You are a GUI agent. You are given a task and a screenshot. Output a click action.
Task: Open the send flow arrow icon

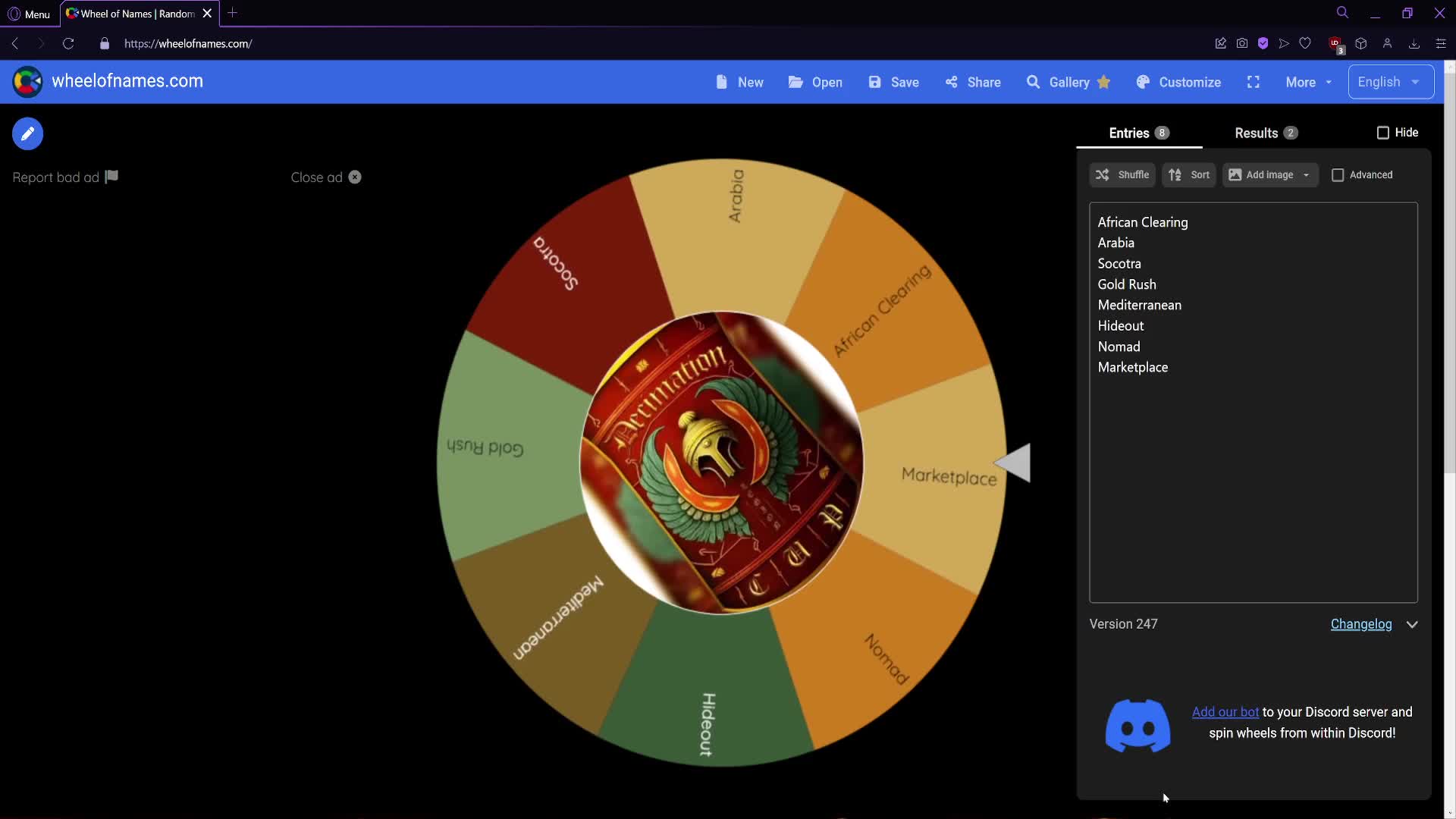click(x=1284, y=44)
